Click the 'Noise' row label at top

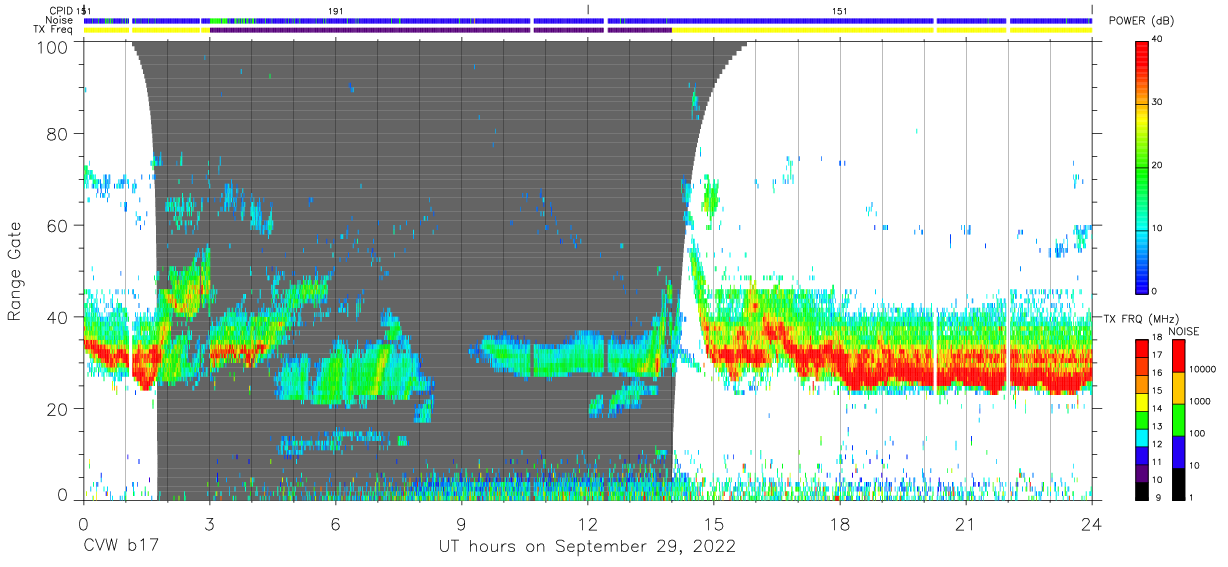click(x=61, y=20)
